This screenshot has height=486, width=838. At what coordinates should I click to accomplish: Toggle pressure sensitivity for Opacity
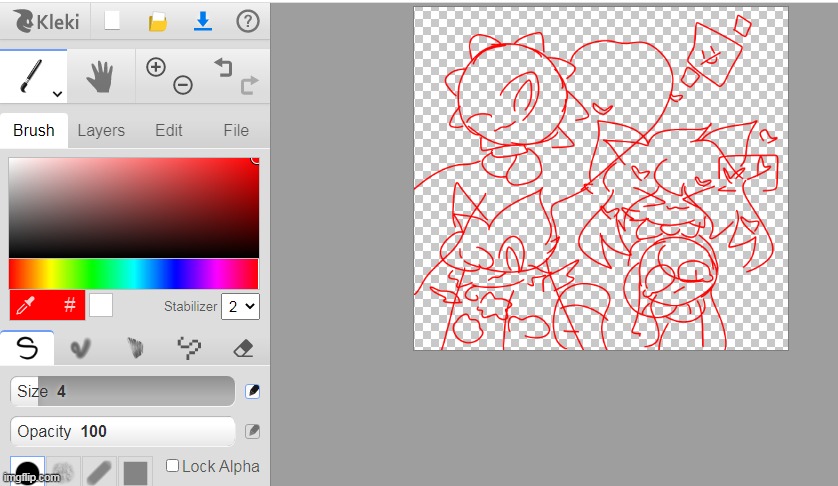point(253,431)
